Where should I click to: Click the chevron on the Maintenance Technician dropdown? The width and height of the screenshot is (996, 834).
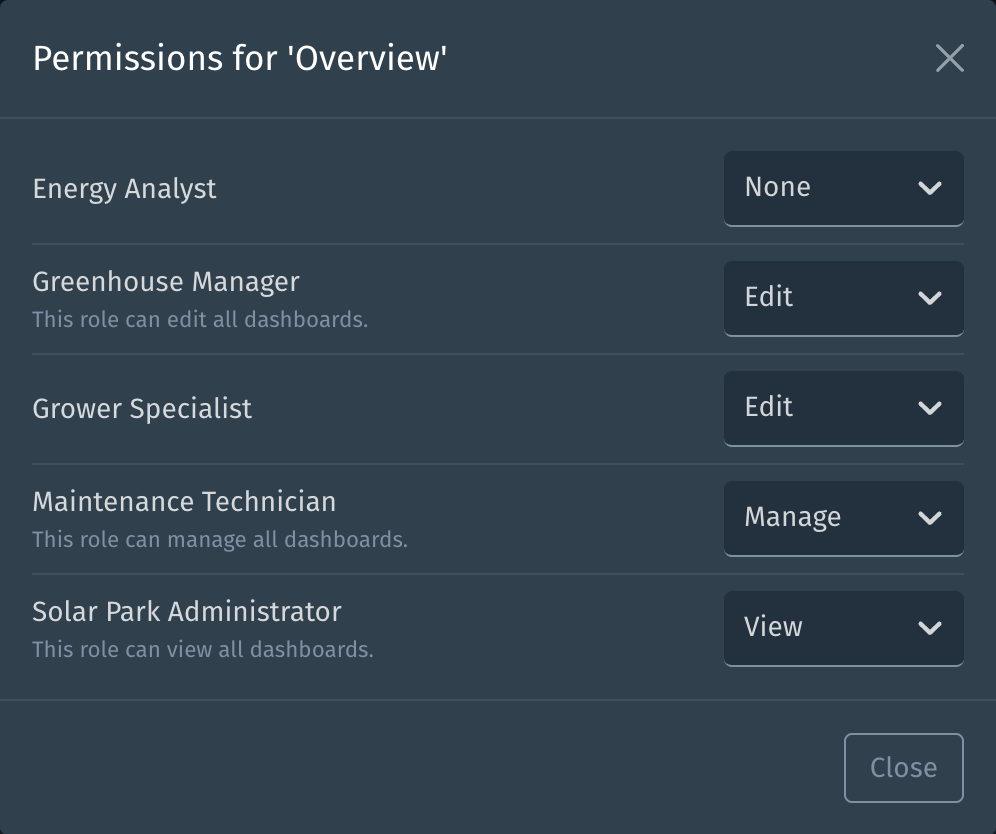[x=930, y=517]
